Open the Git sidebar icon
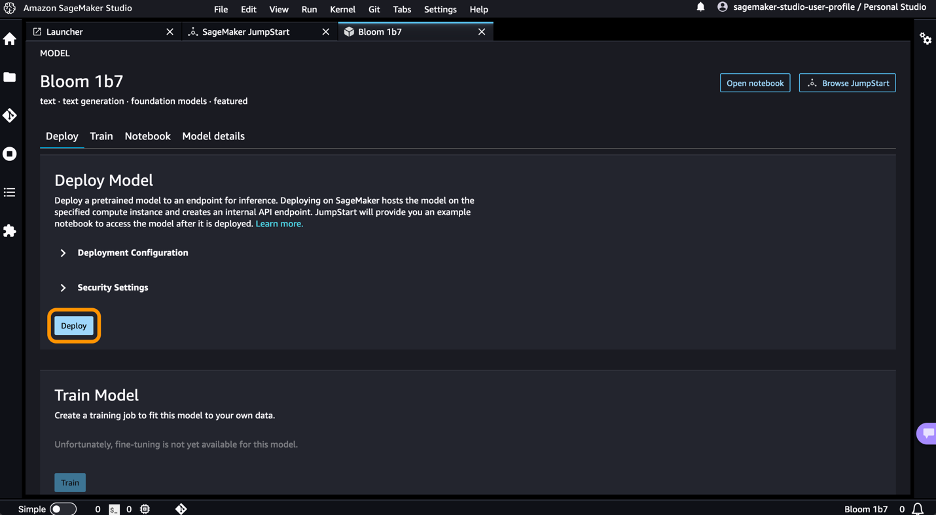Image resolution: width=936 pixels, height=516 pixels. tap(10, 115)
